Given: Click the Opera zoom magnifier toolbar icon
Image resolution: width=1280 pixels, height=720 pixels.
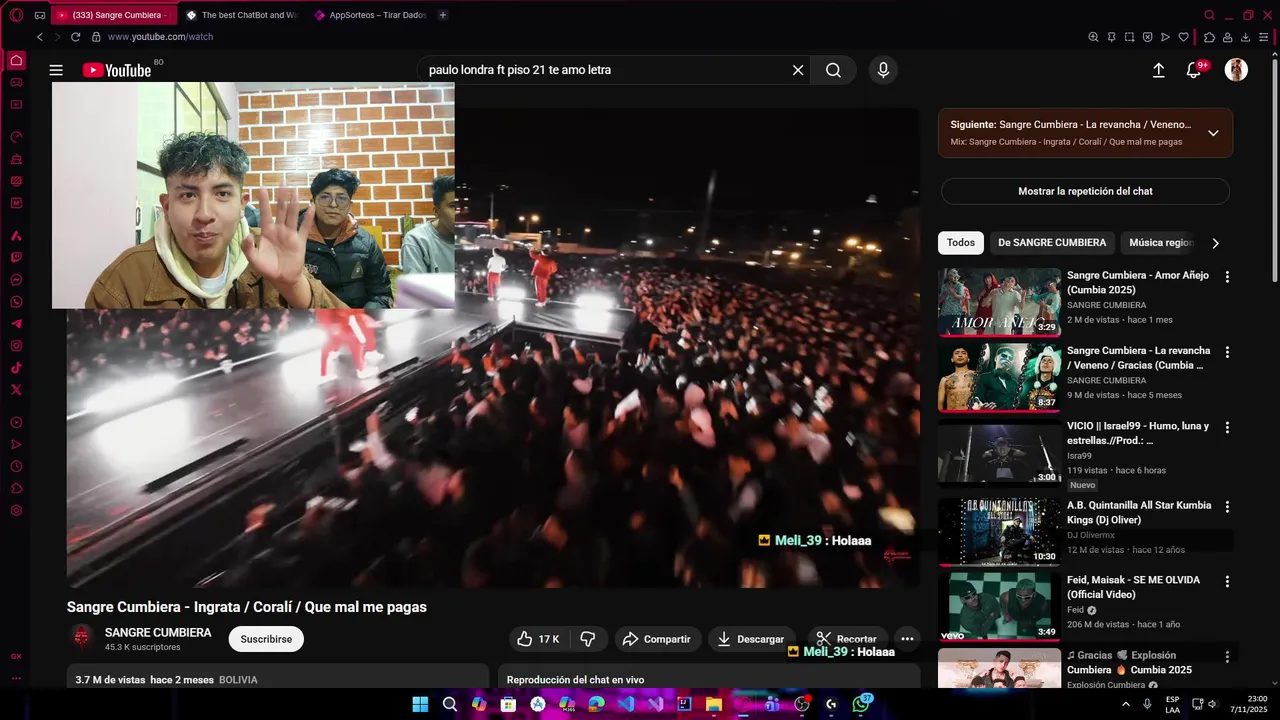Looking at the screenshot, I should point(1093,37).
